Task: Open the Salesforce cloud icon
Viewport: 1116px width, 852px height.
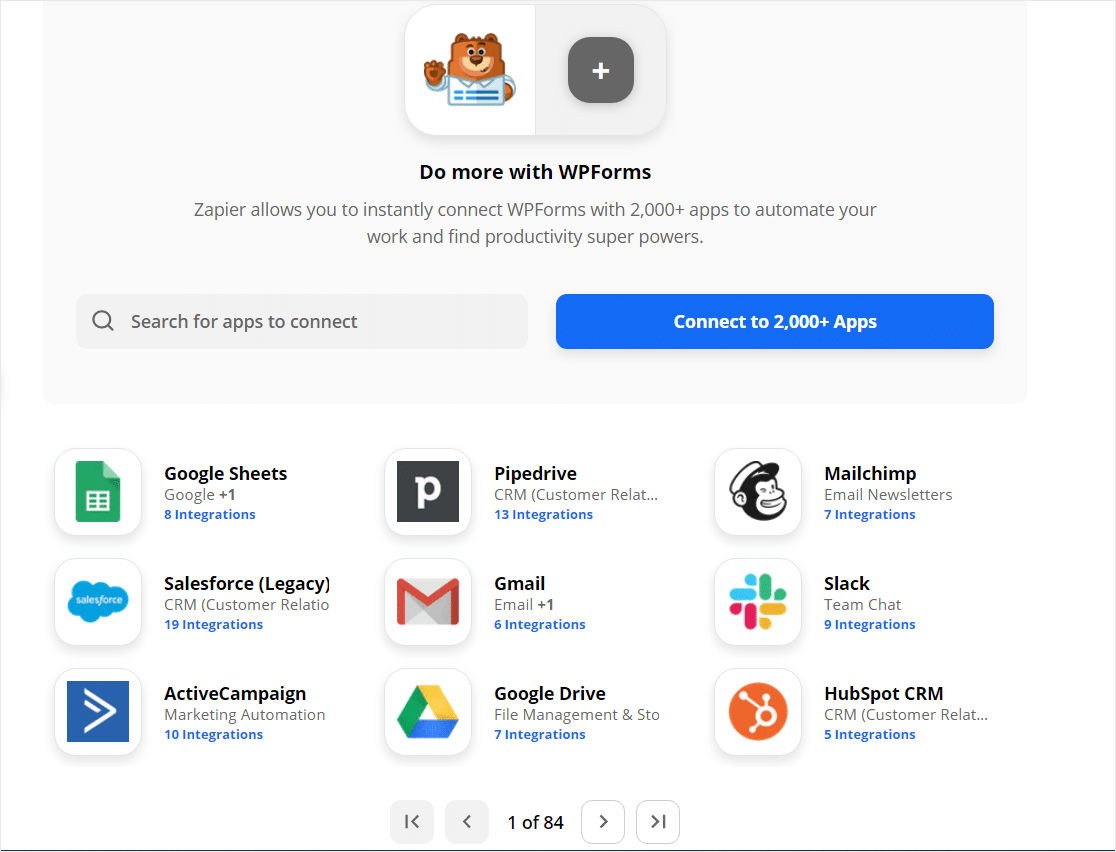Action: pos(98,601)
